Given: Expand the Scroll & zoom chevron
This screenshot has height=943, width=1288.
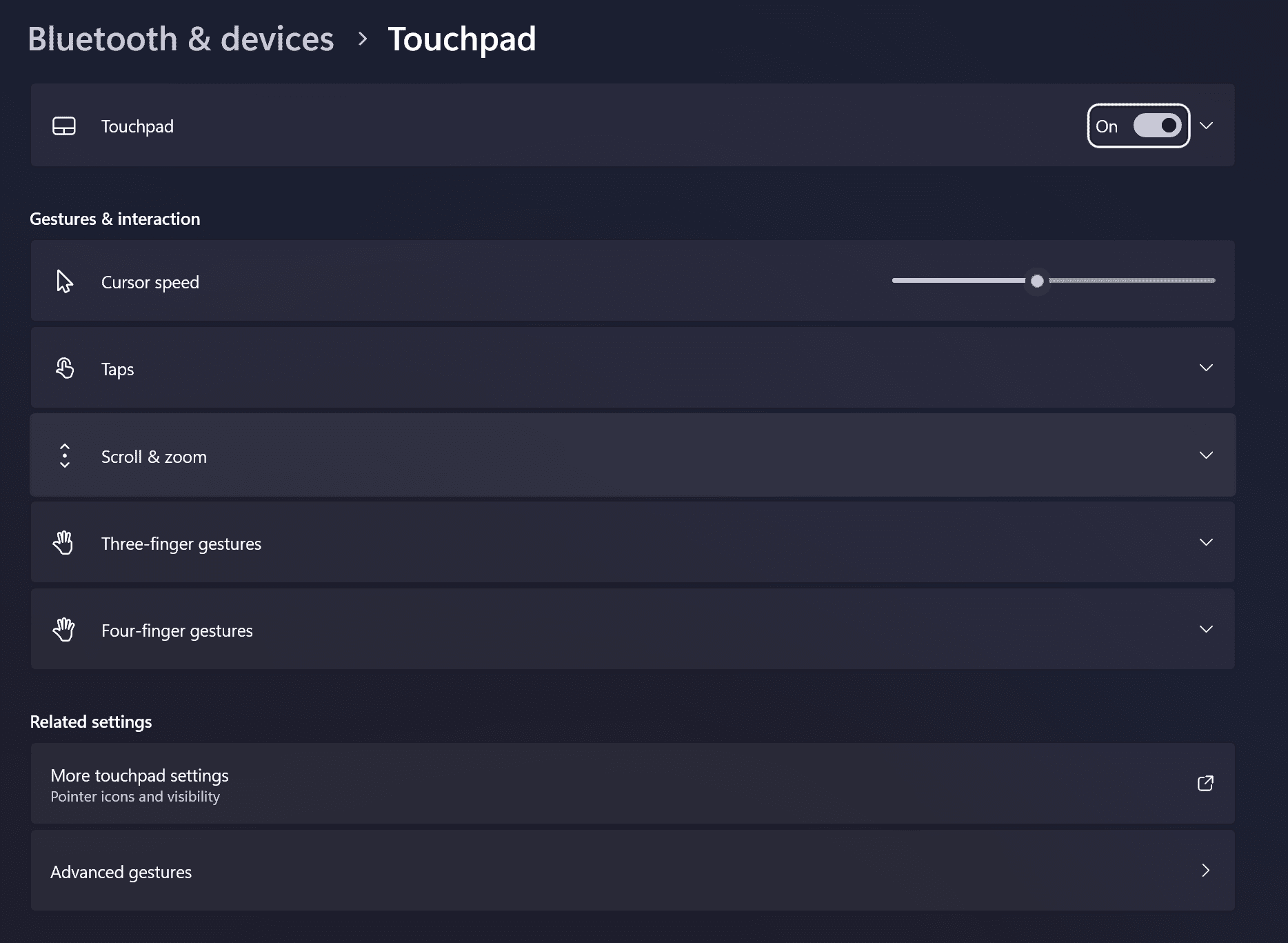Looking at the screenshot, I should point(1206,455).
